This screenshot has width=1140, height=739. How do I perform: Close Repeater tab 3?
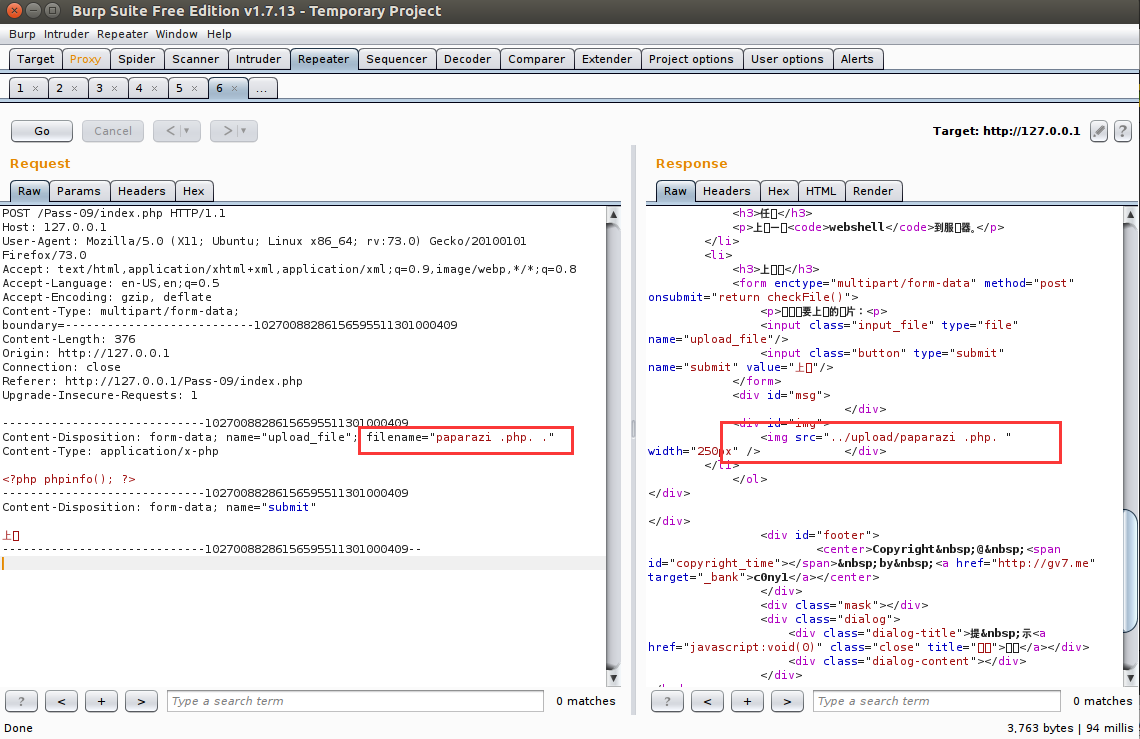[x=114, y=89]
